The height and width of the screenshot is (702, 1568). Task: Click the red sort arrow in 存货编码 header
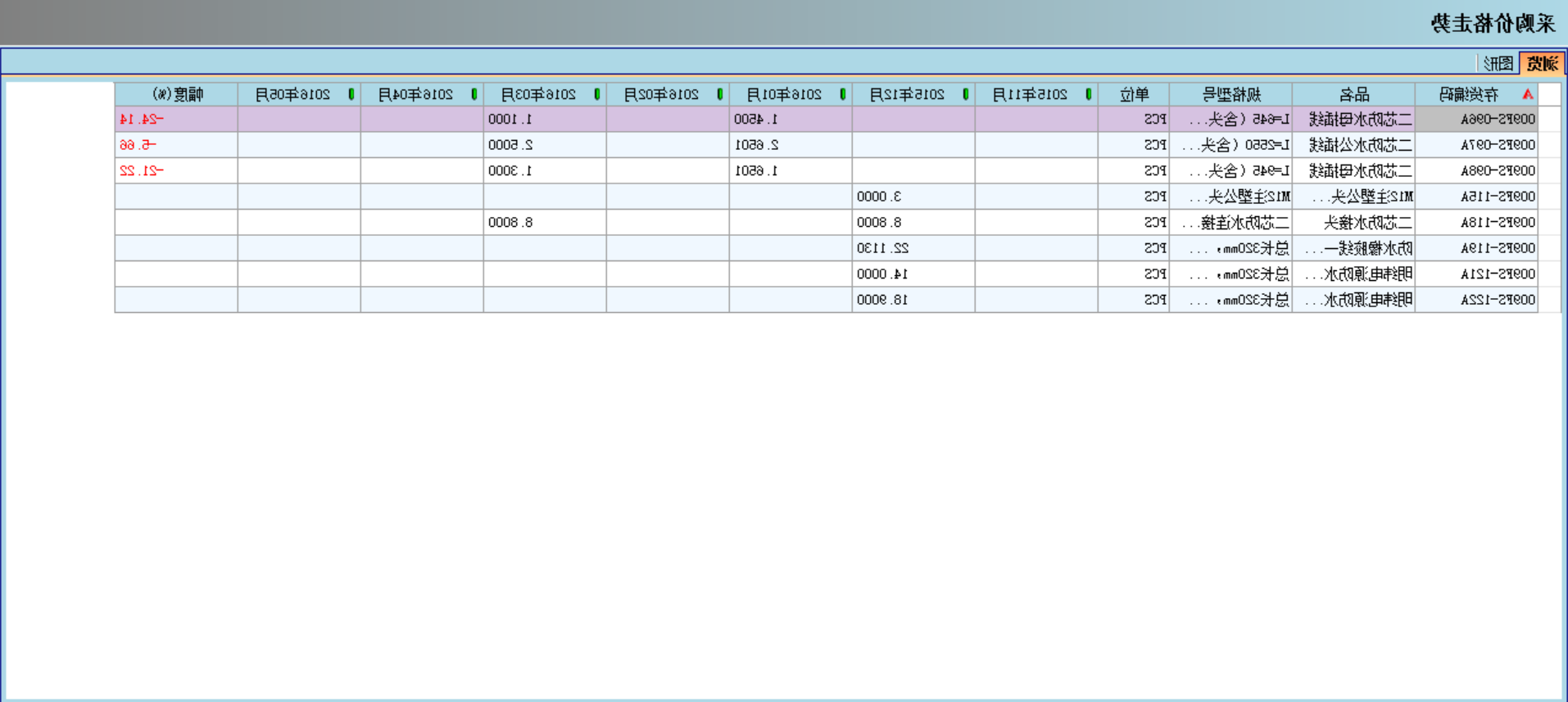pos(1527,94)
